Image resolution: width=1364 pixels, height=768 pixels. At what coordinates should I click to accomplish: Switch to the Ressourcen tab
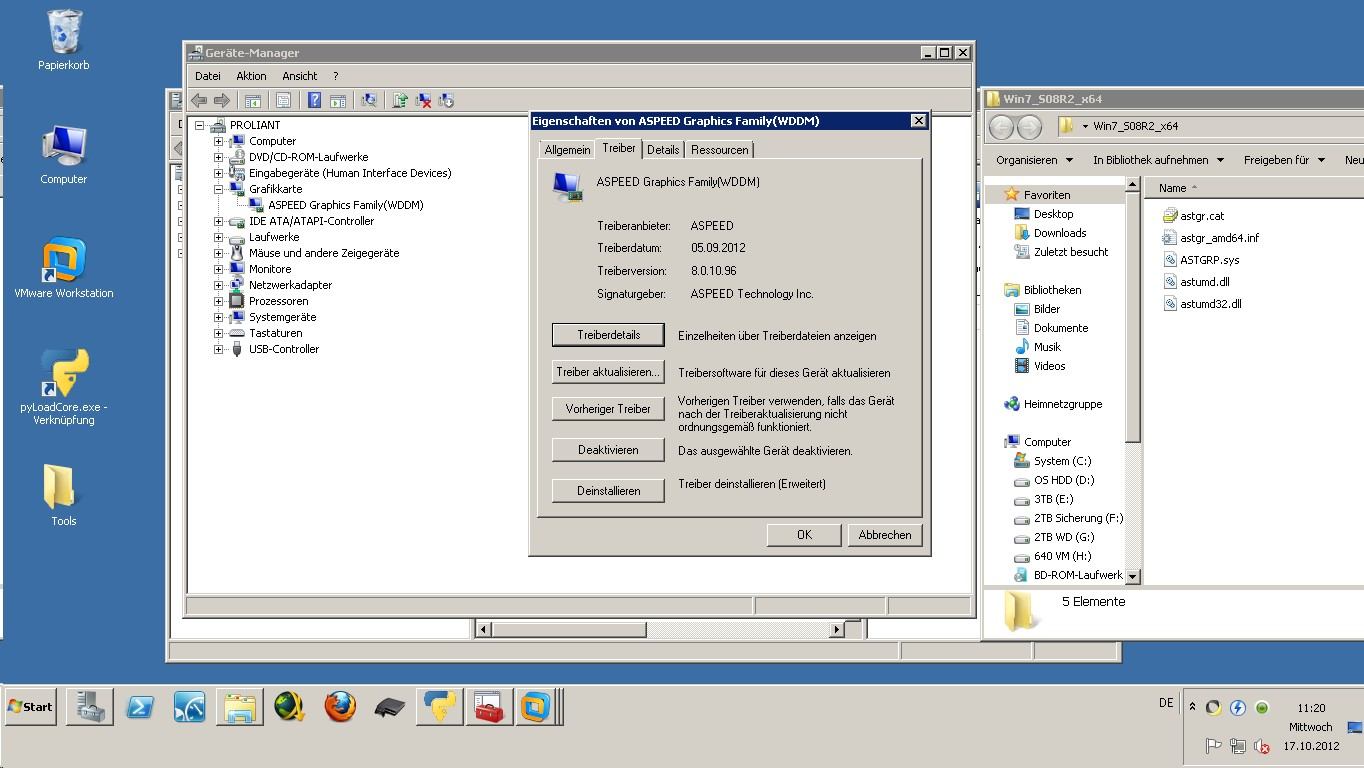coord(719,150)
